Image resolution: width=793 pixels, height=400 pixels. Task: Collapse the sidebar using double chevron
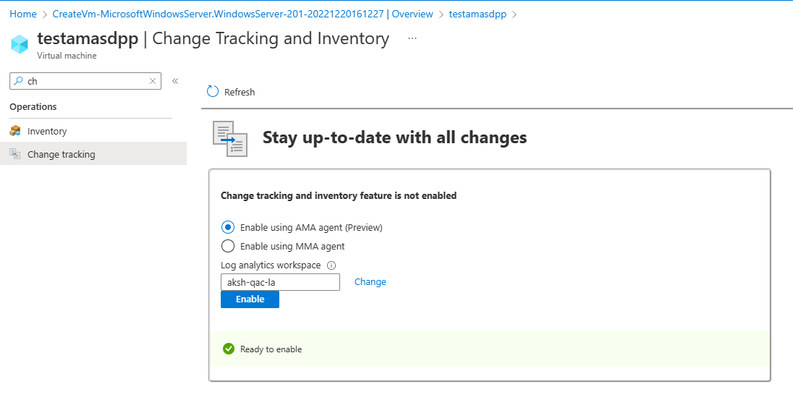(175, 81)
